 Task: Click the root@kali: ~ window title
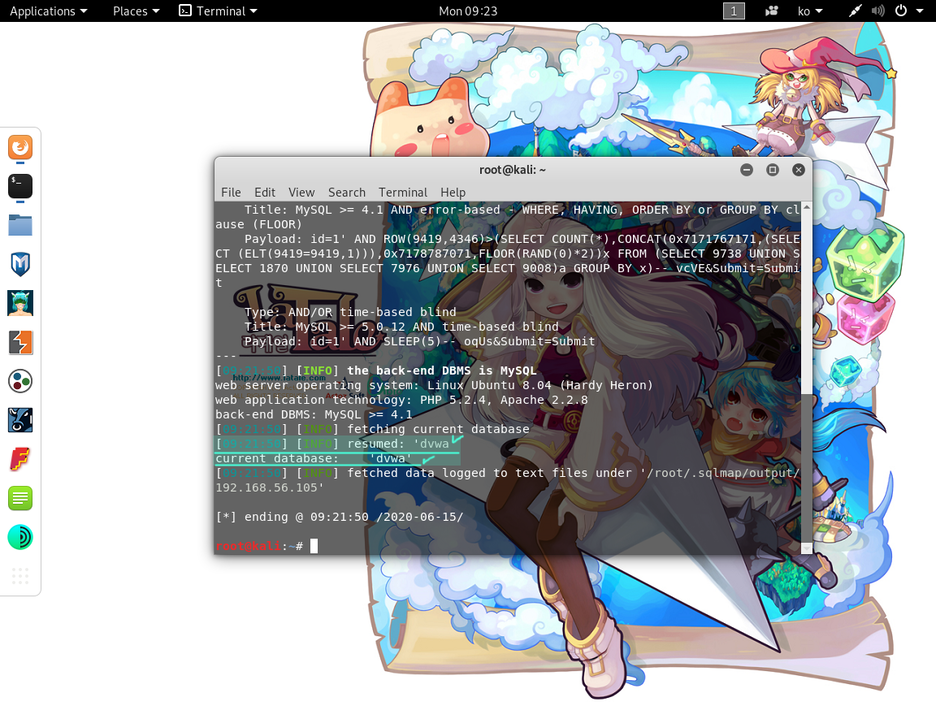pos(513,170)
